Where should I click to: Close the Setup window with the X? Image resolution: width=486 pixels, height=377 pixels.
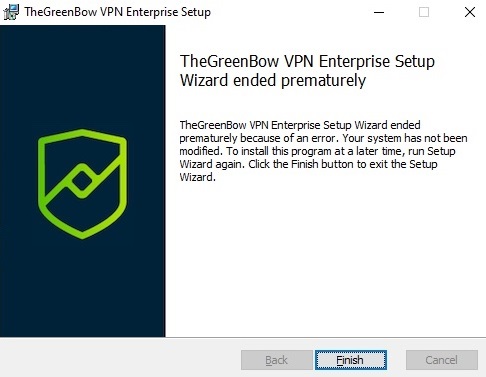[x=470, y=12]
